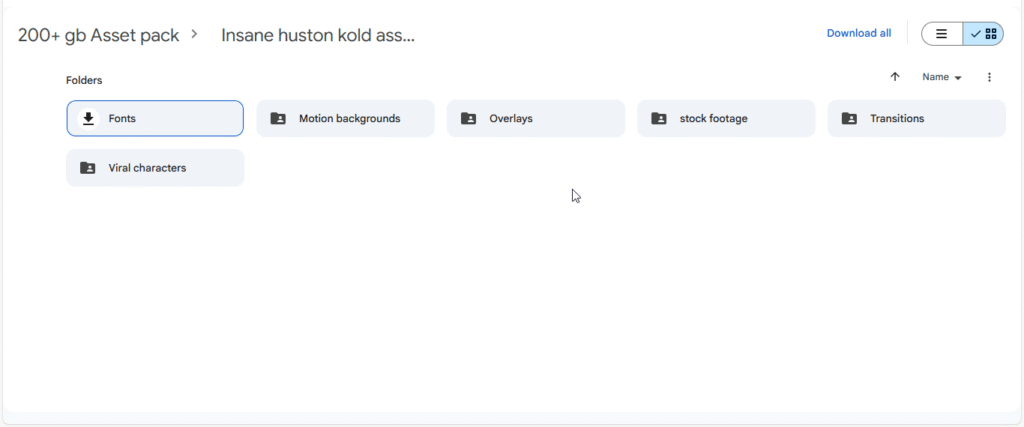This screenshot has width=1024, height=427.
Task: Click the Overlays shared folder icon
Action: pos(468,118)
